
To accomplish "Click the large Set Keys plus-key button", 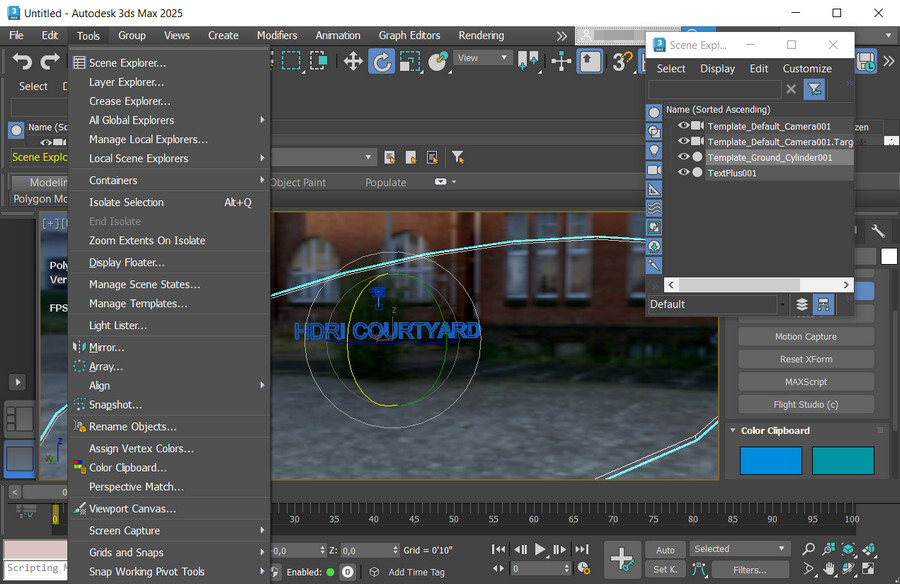I will pyautogui.click(x=622, y=559).
